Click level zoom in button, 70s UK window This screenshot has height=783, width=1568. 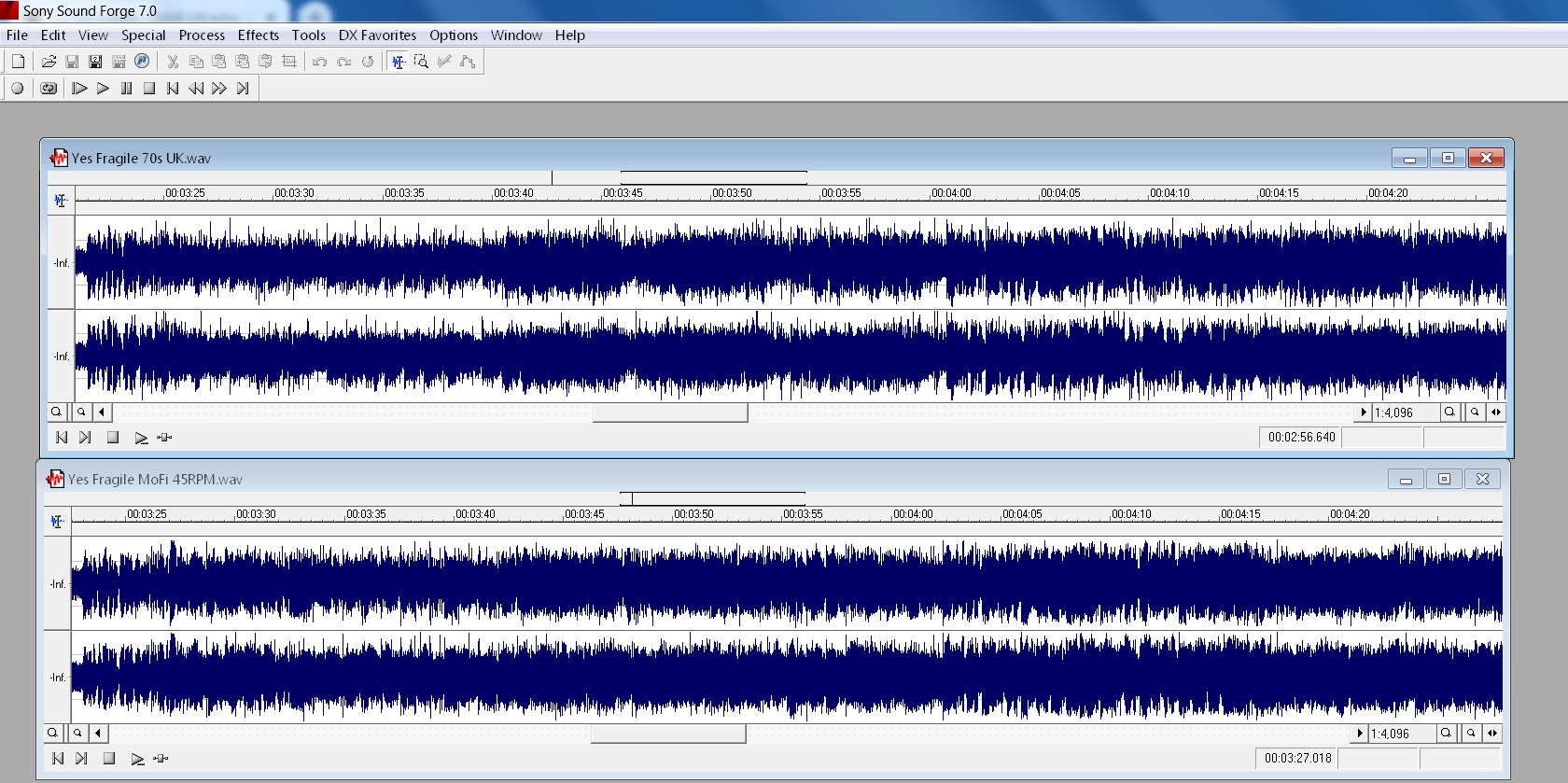56,412
